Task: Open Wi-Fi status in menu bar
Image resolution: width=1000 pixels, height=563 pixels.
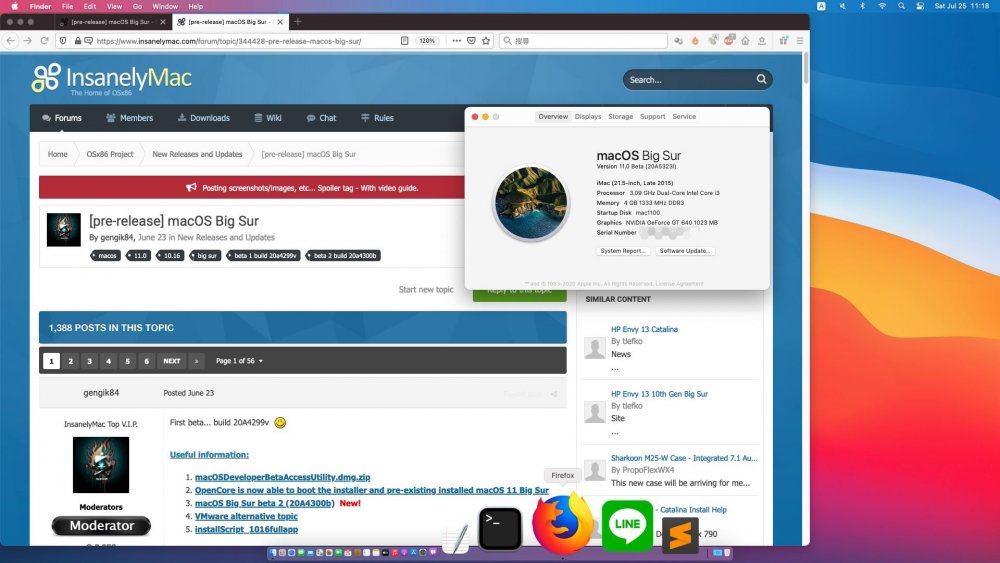Action: click(882, 6)
